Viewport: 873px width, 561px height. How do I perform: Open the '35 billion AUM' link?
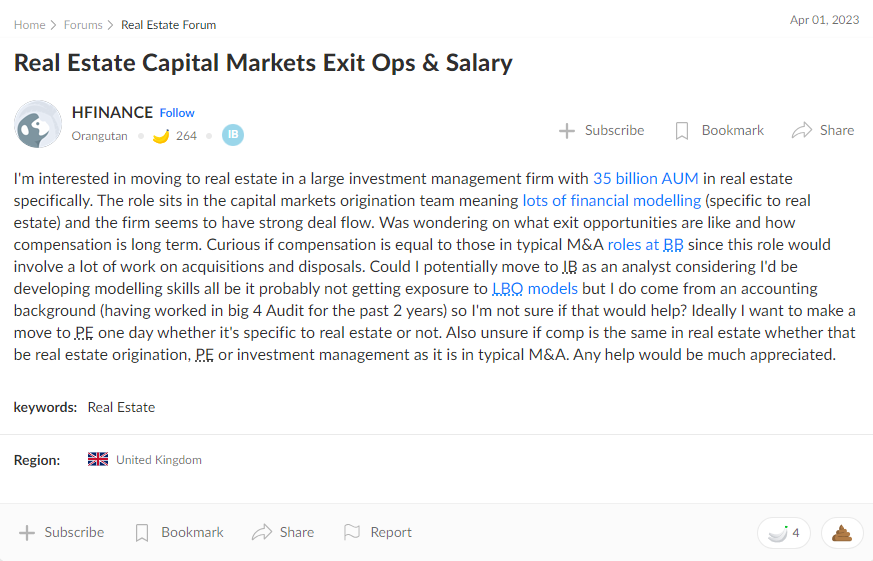[645, 179]
